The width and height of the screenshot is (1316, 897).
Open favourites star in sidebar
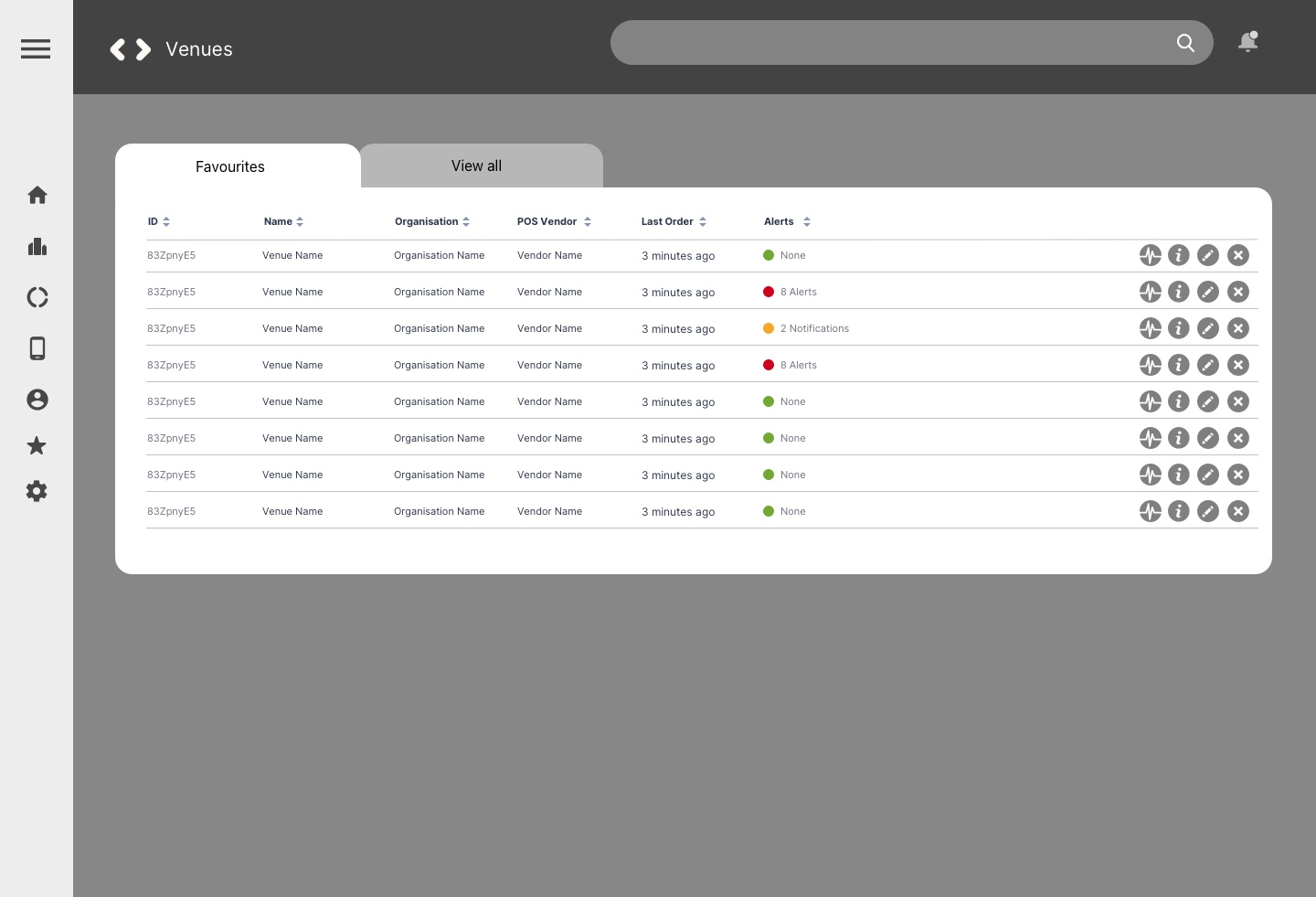point(37,446)
